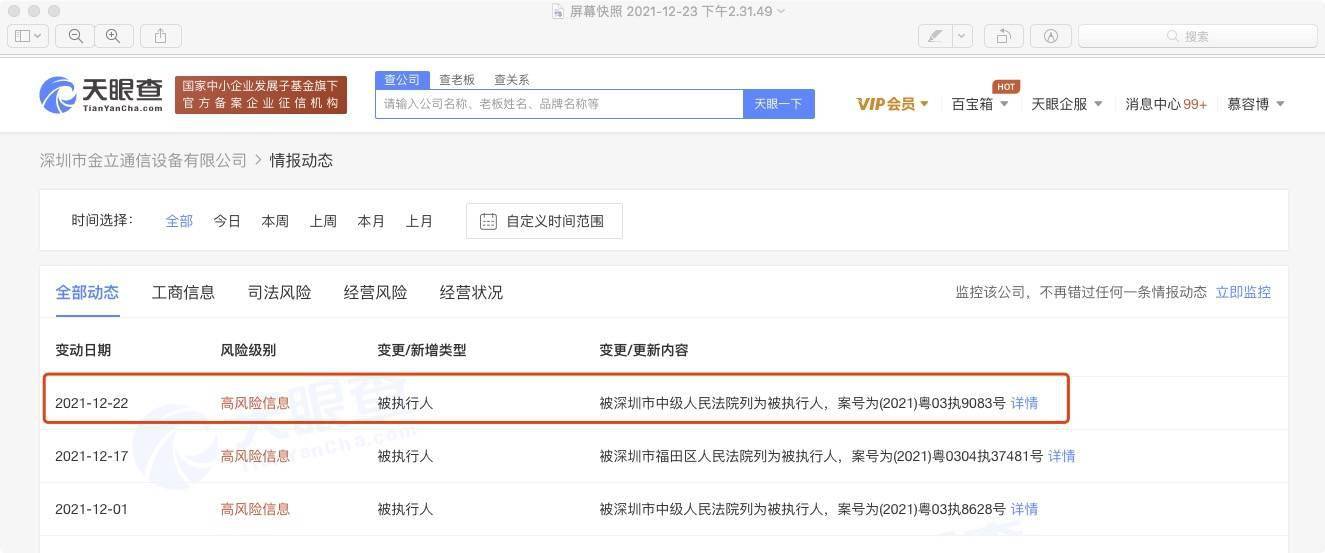Open 自定义时间范围 date picker

[x=544, y=221]
